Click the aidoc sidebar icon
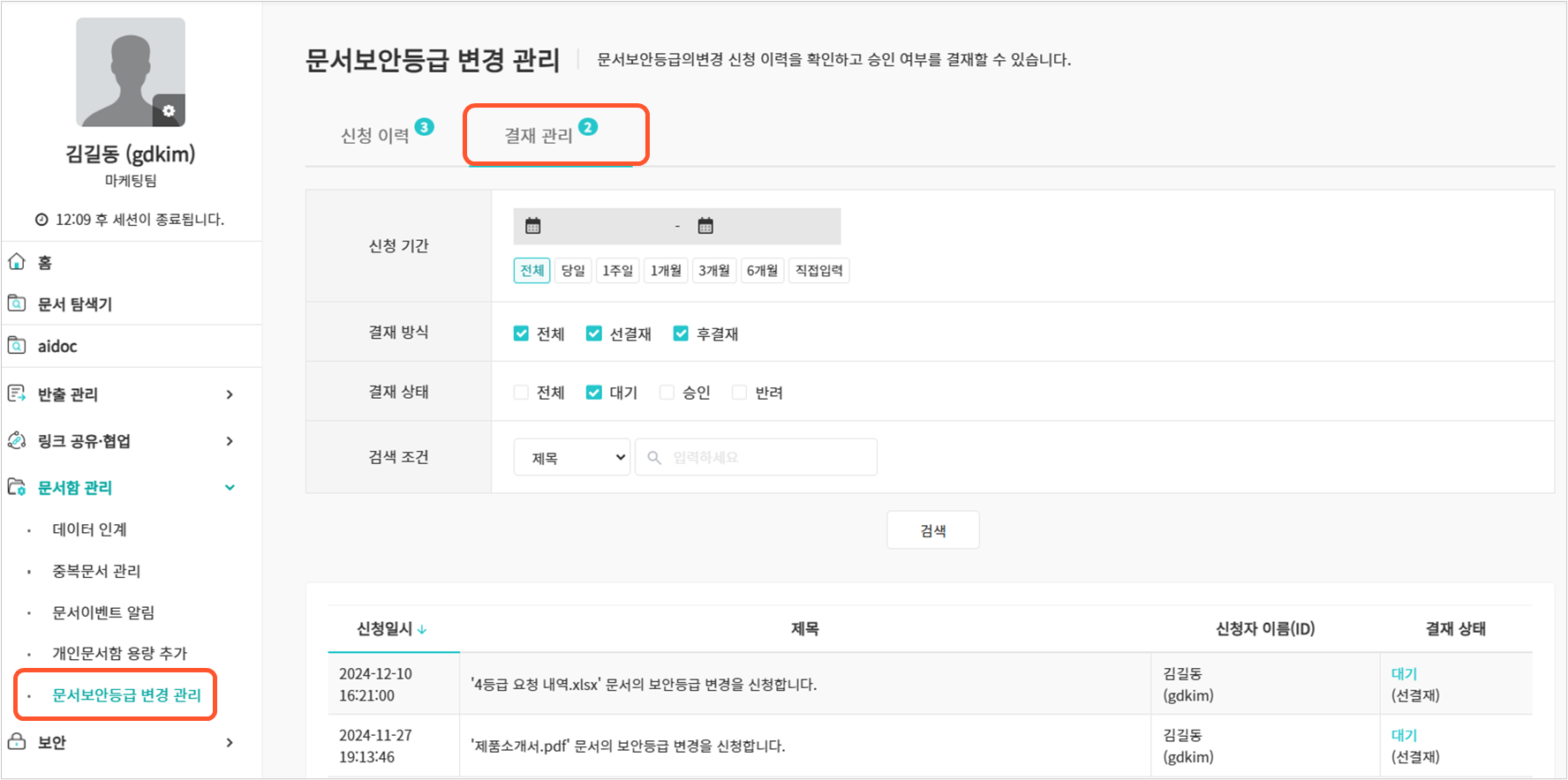 [x=17, y=346]
